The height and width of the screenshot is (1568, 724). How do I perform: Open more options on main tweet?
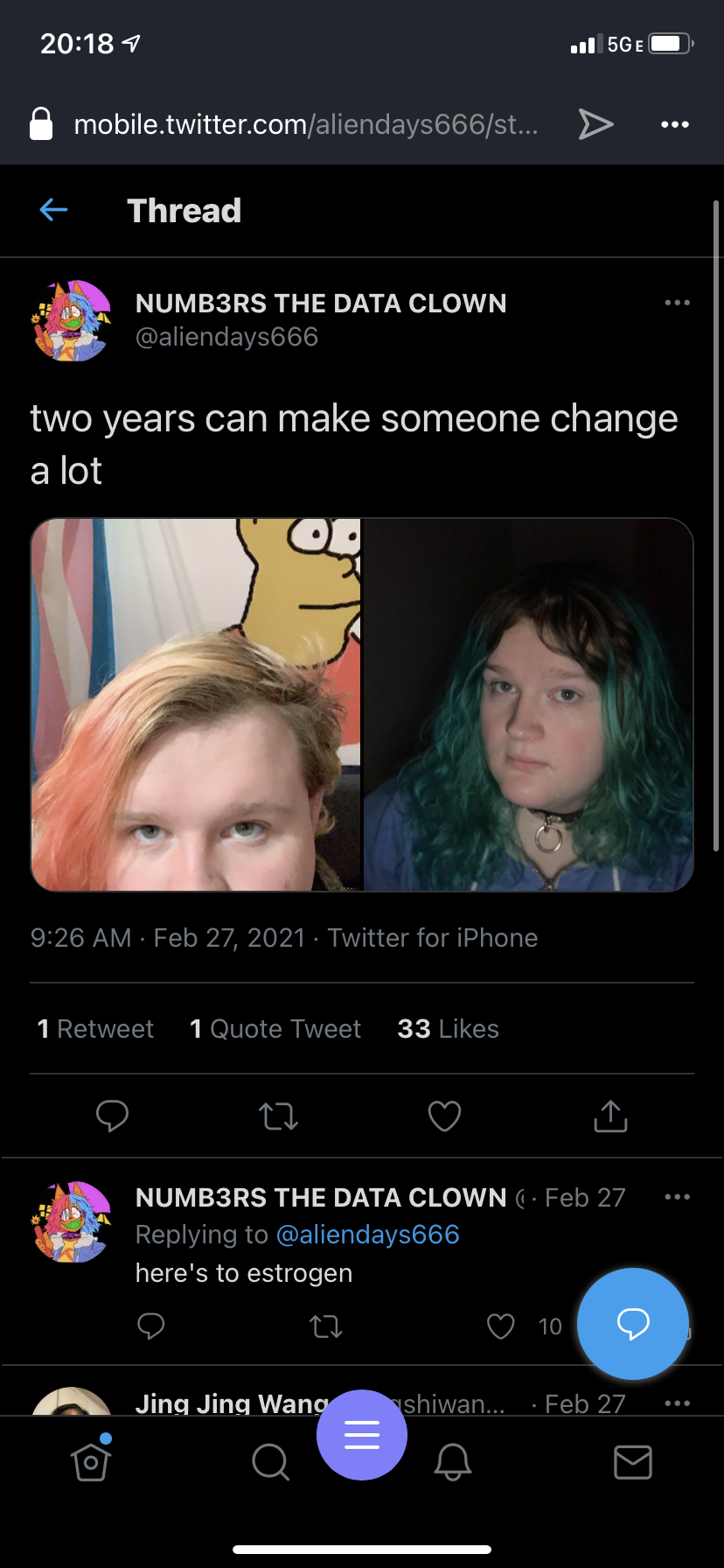pos(677,303)
